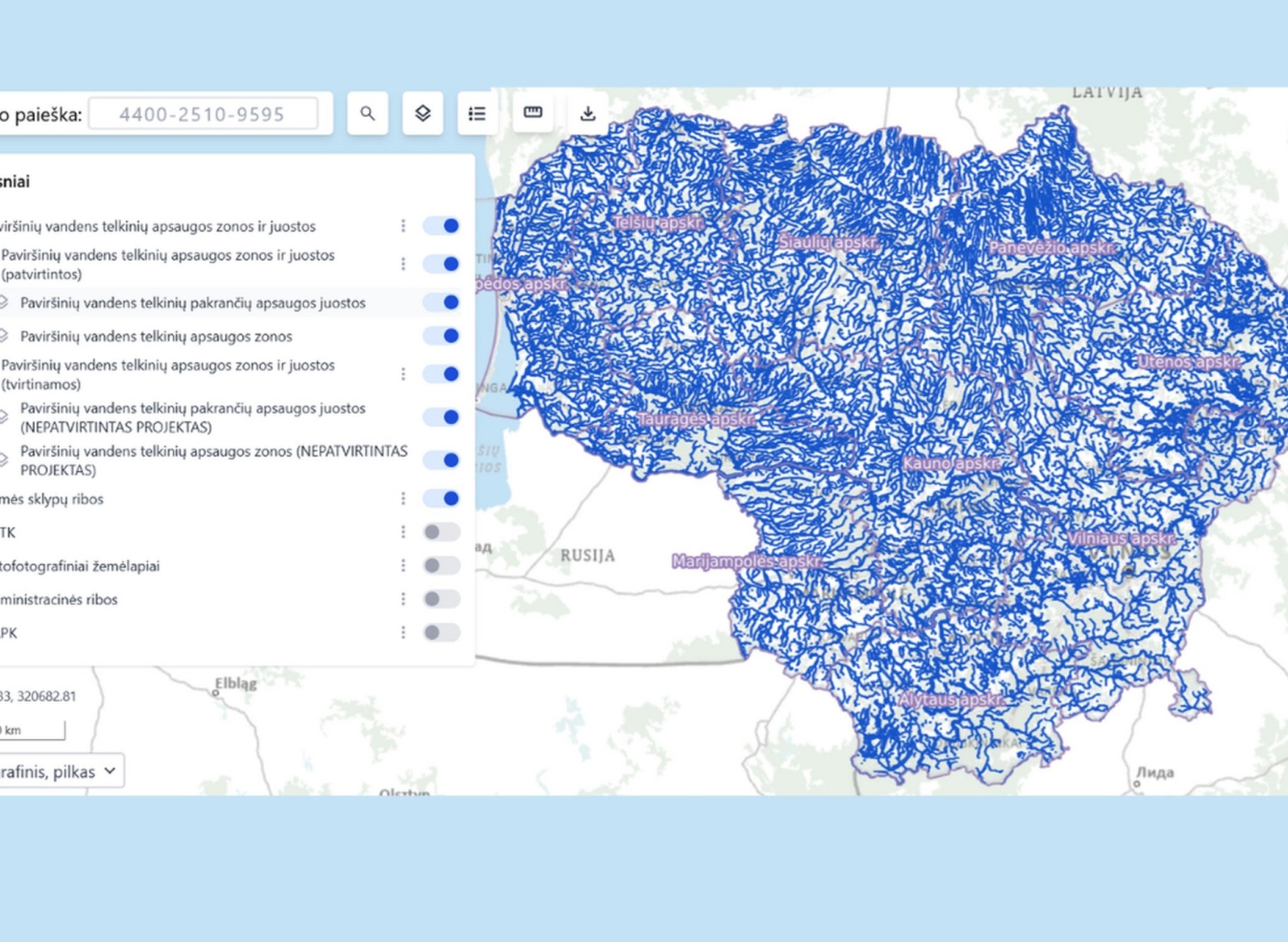Toggle approved 'apsaugos zonos' layer under (patvirtintos)
This screenshot has width=1288, height=942.
441,335
